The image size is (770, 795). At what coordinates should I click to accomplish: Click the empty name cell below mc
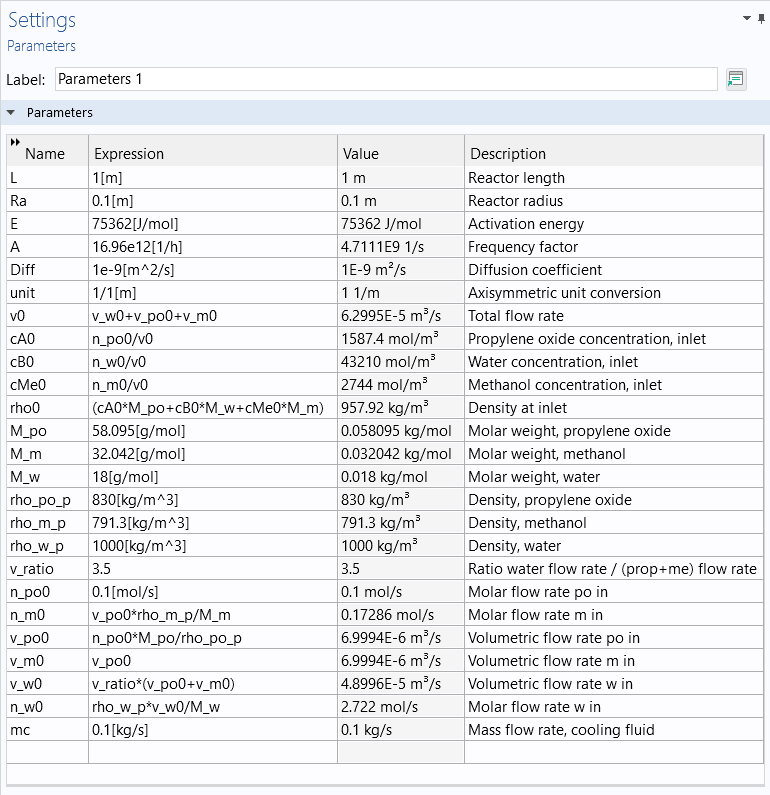click(48, 752)
